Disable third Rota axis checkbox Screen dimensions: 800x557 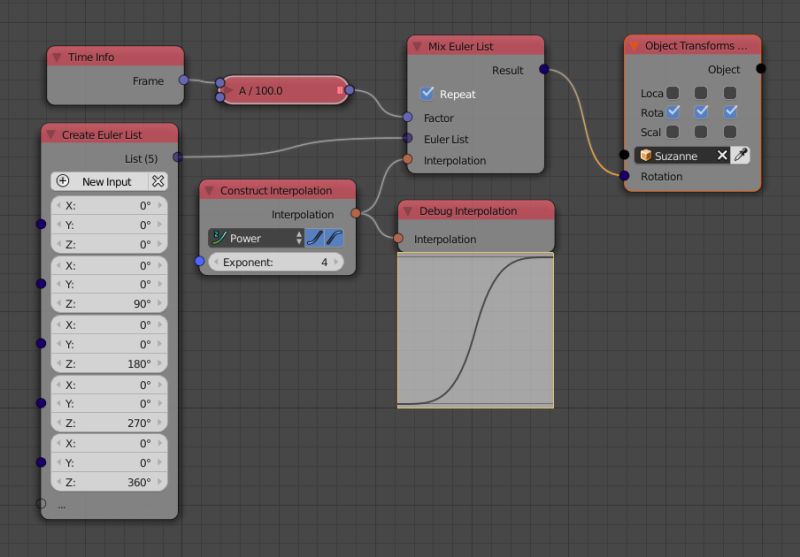[x=731, y=112]
